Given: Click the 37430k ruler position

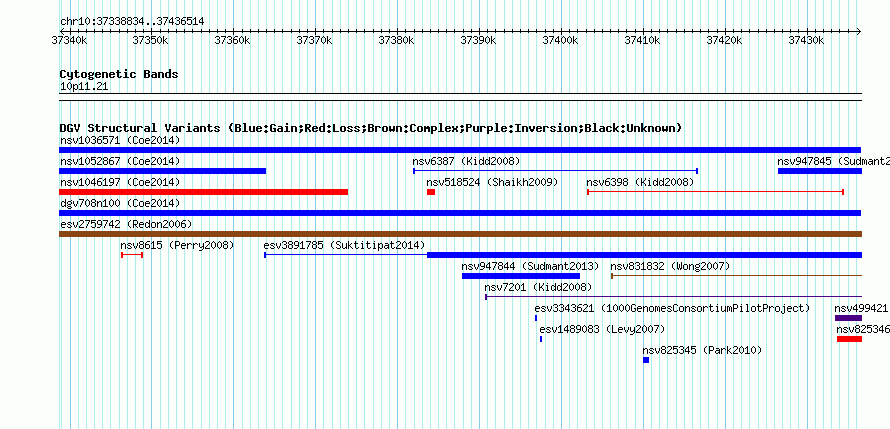Looking at the screenshot, I should [x=807, y=40].
